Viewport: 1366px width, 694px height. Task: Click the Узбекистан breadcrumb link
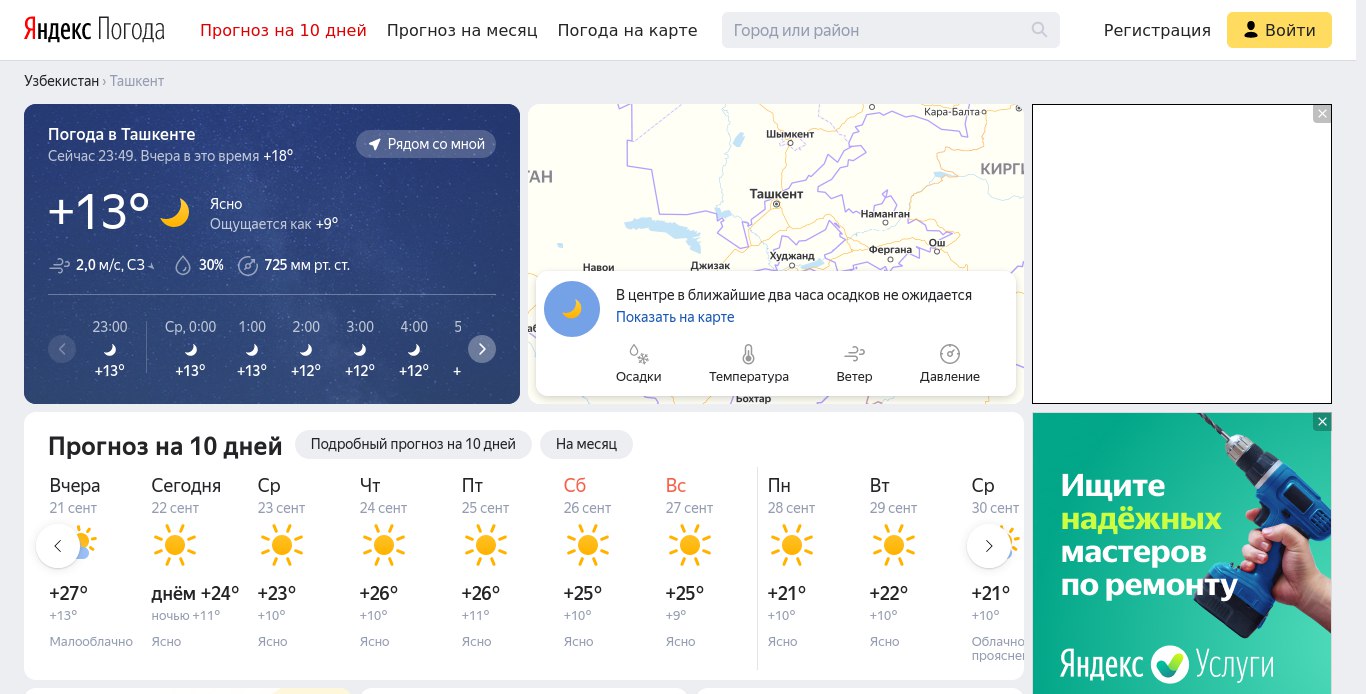(62, 80)
